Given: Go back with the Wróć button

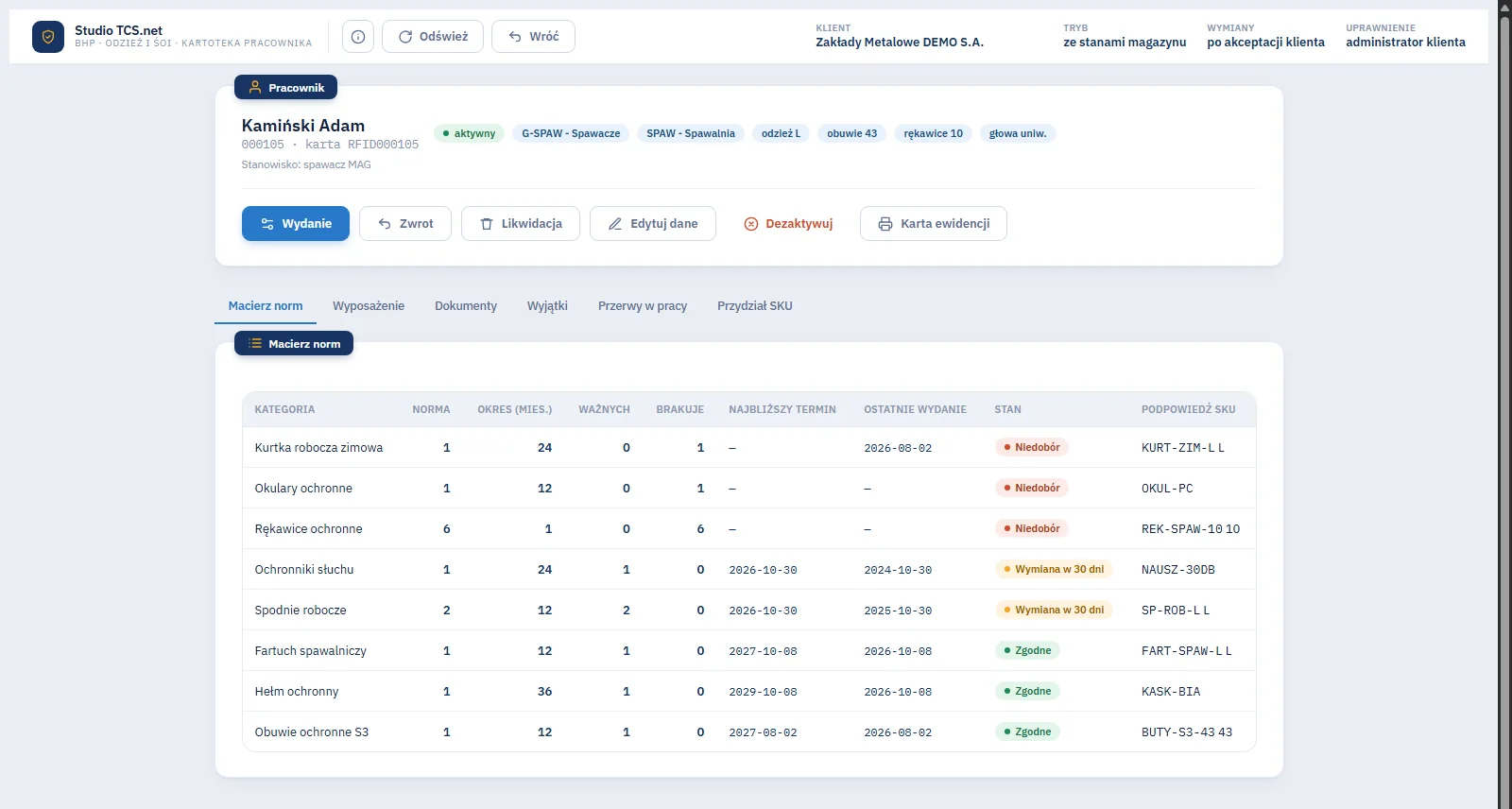Looking at the screenshot, I should tap(533, 37).
